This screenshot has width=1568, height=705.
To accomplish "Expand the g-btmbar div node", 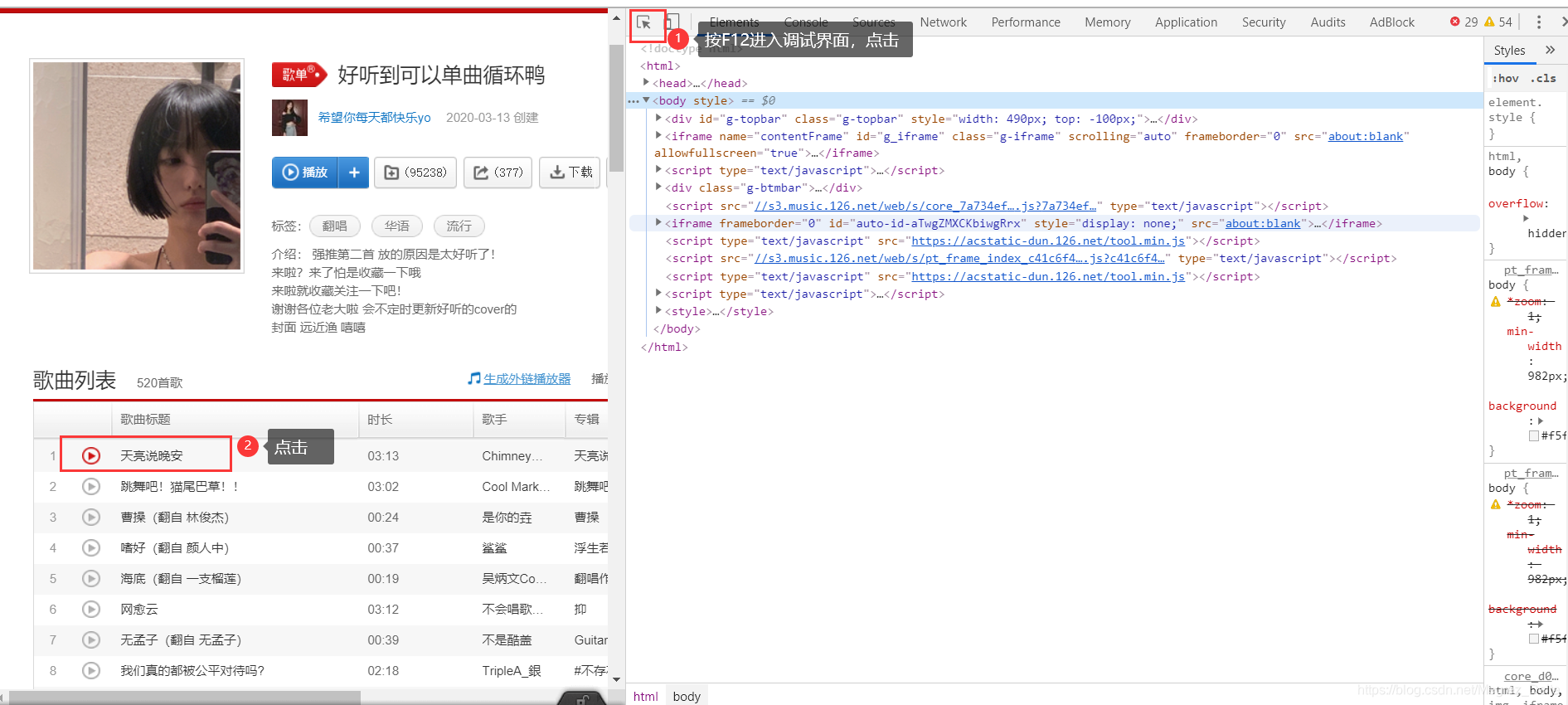I will pyautogui.click(x=658, y=187).
